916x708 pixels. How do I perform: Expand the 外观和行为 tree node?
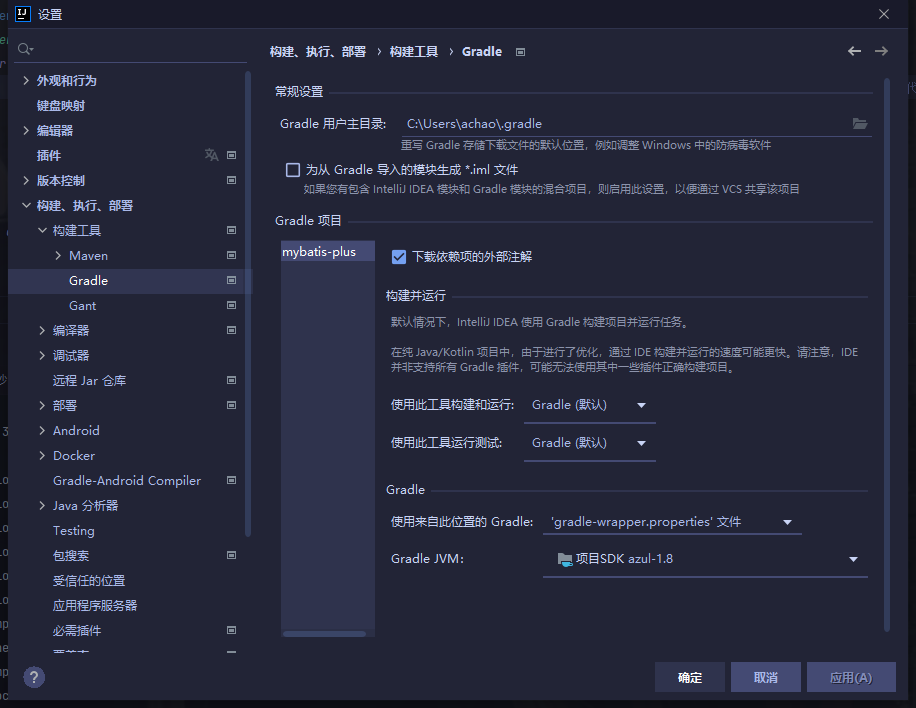[26, 81]
